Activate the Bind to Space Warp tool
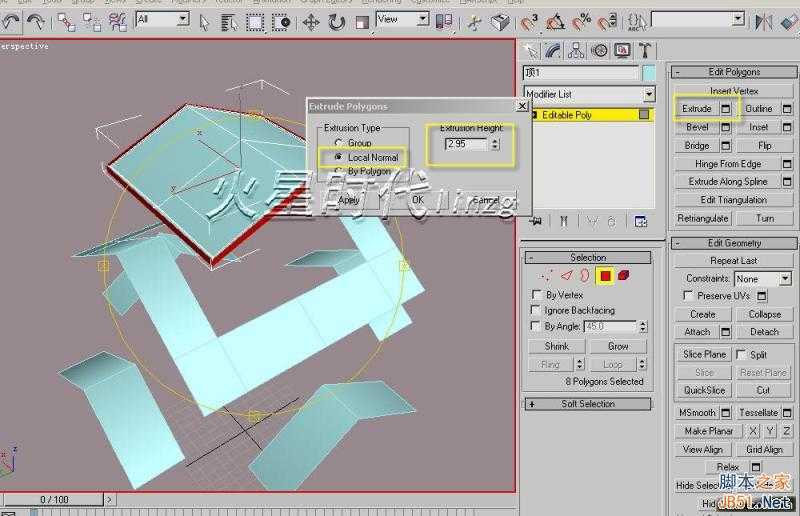 tap(117, 22)
